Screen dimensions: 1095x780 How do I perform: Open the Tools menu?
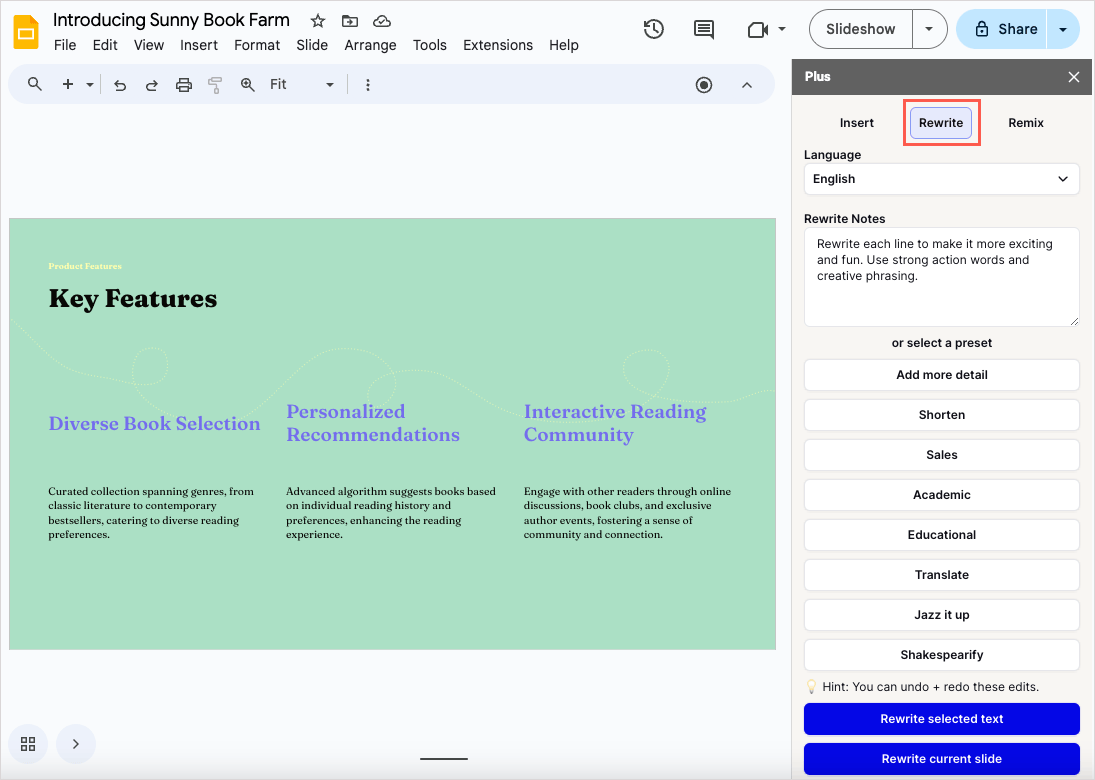tap(429, 45)
